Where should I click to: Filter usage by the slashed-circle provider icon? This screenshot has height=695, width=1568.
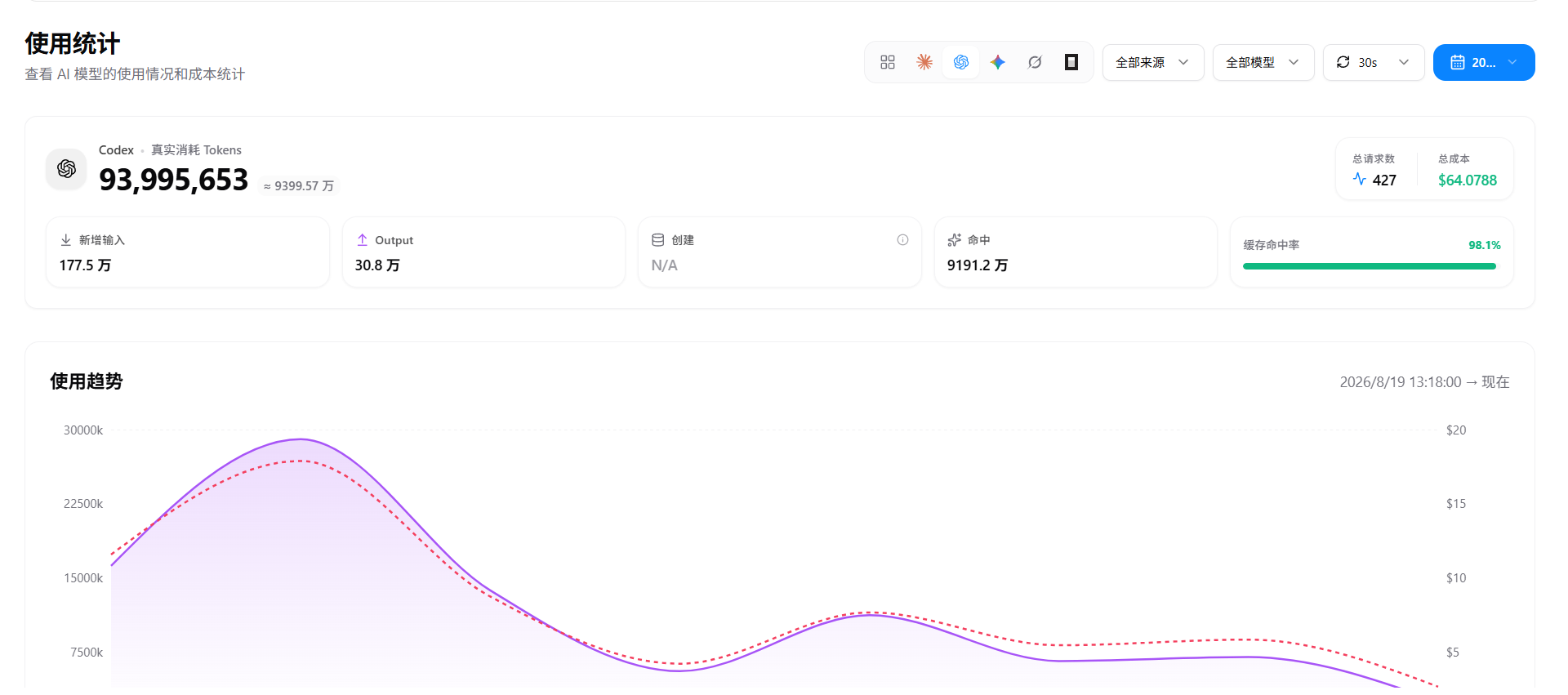1035,62
